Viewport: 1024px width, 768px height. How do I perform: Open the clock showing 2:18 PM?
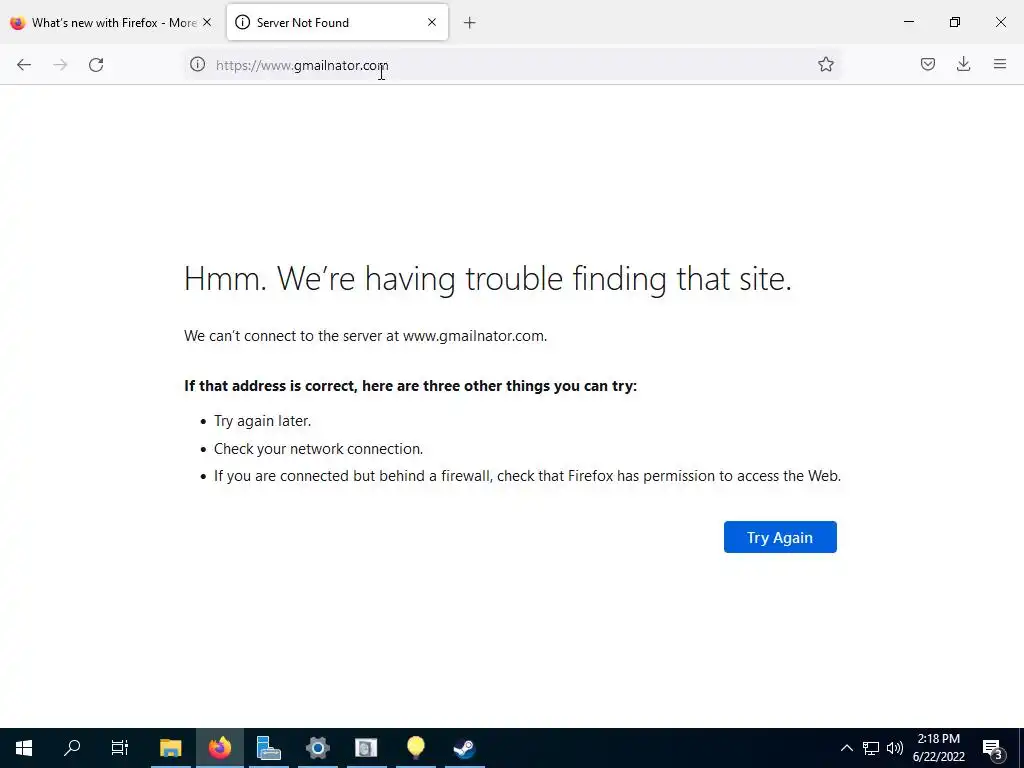tap(938, 748)
